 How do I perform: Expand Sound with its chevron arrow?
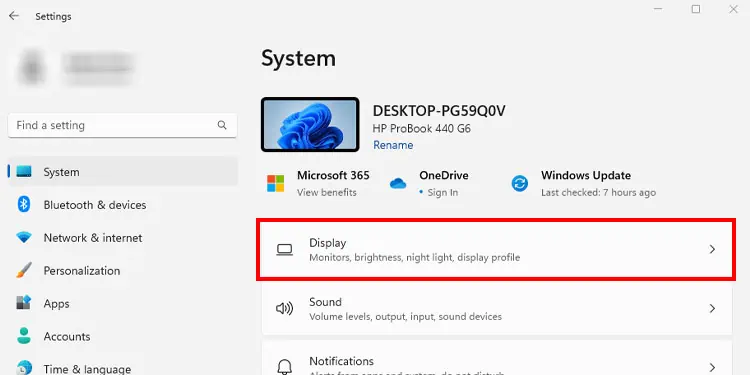pos(712,309)
